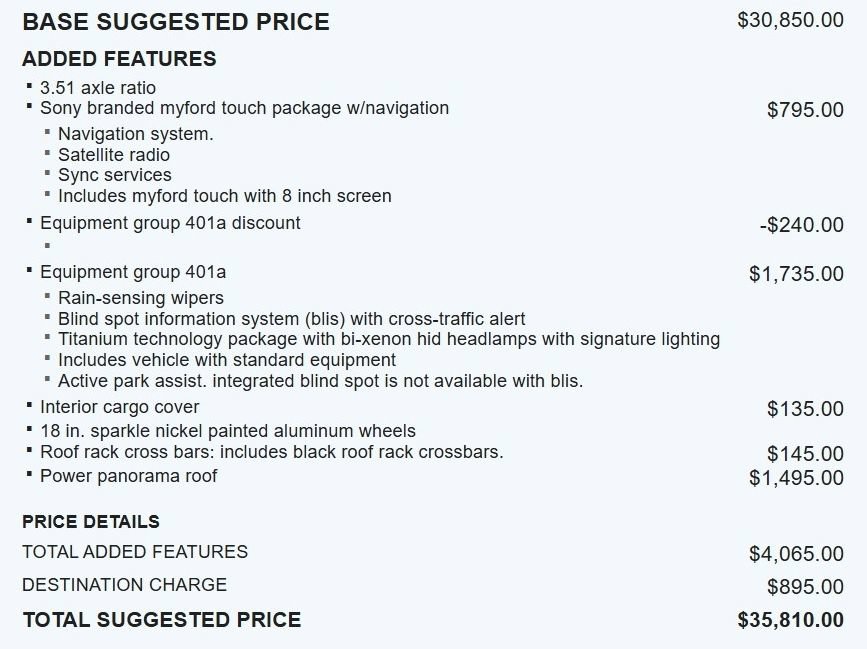Select the Total Added Features amount $4,065.00

tap(796, 553)
